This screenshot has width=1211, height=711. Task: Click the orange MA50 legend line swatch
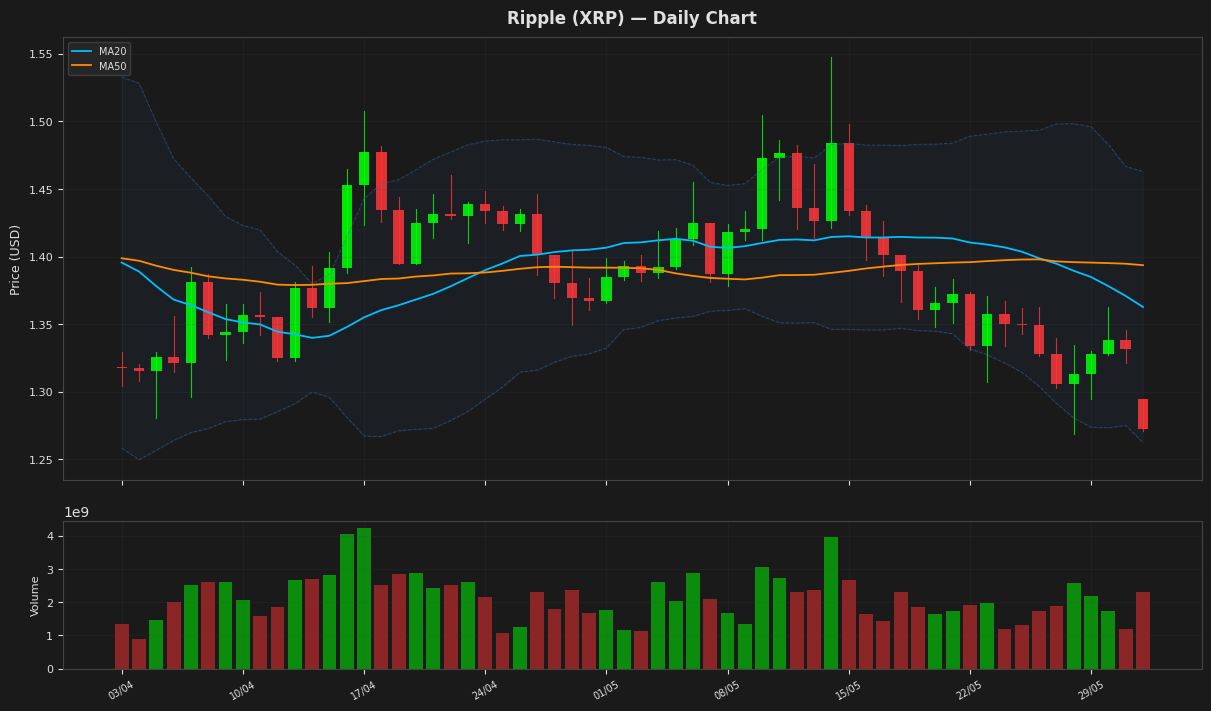click(82, 66)
